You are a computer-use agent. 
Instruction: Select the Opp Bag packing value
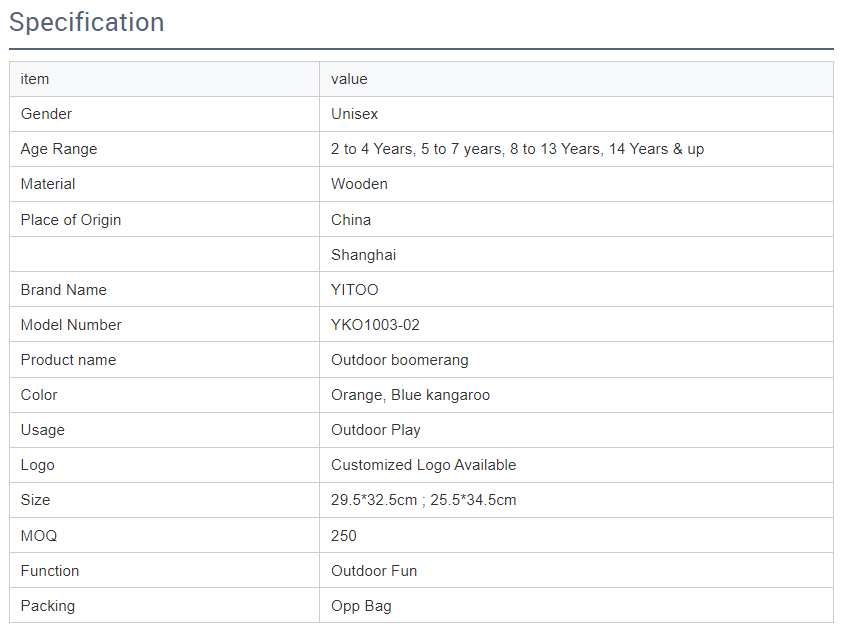click(361, 606)
